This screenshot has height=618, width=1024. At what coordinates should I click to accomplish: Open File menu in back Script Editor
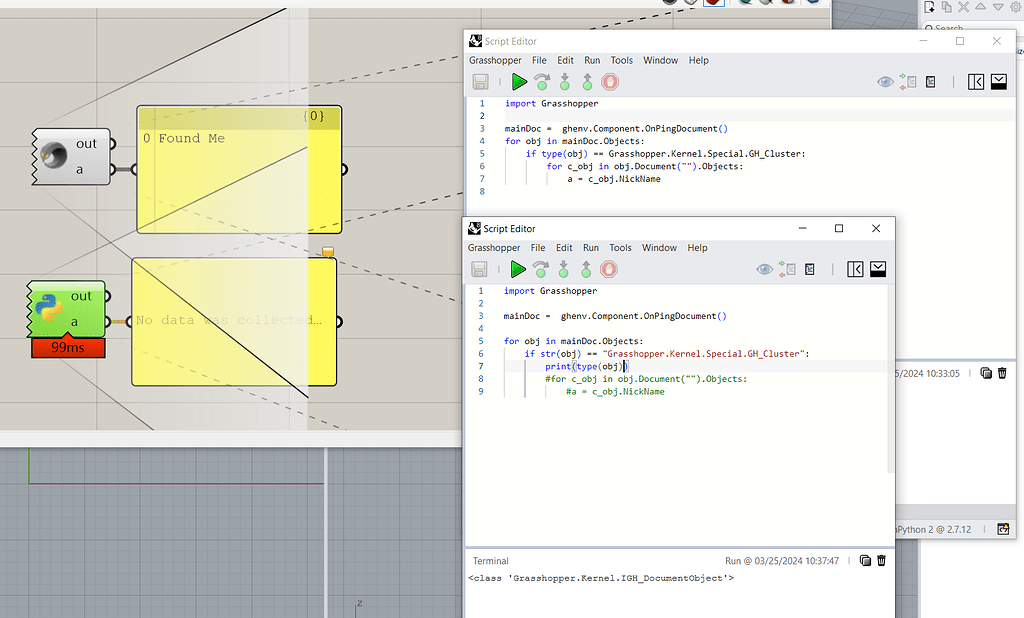coord(539,60)
